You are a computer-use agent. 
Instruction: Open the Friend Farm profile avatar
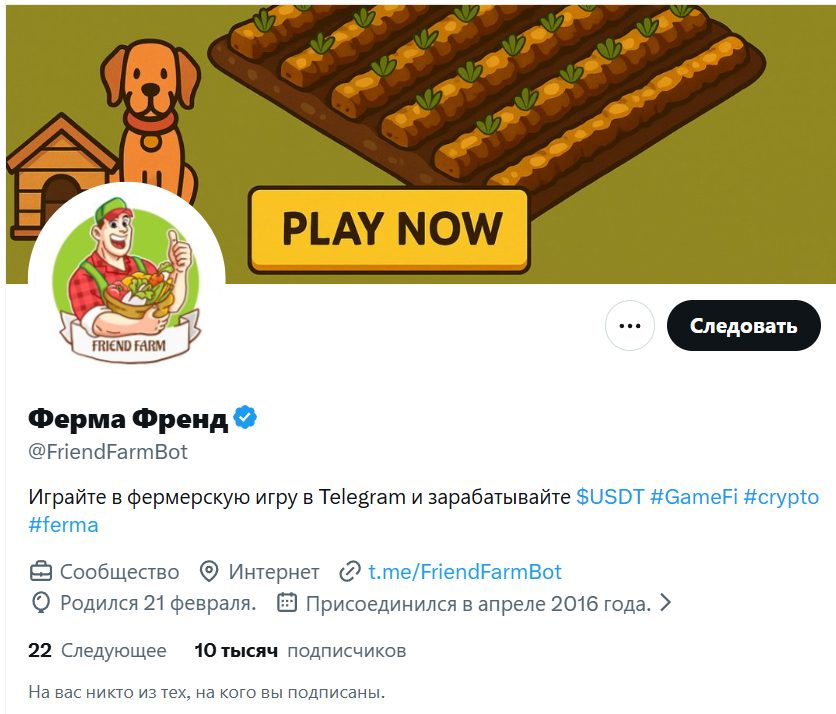tap(127, 280)
